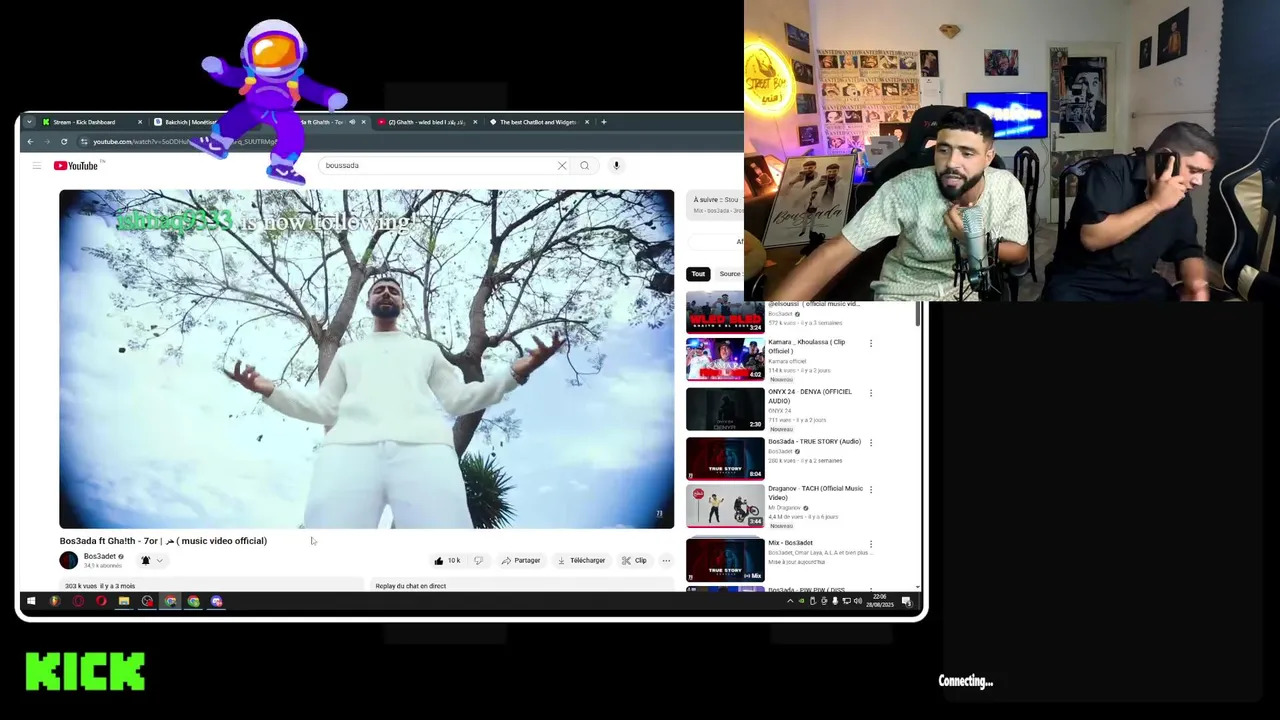Clear the 'boussada' search text
Viewport: 1280px width, 720px height.
562,166
